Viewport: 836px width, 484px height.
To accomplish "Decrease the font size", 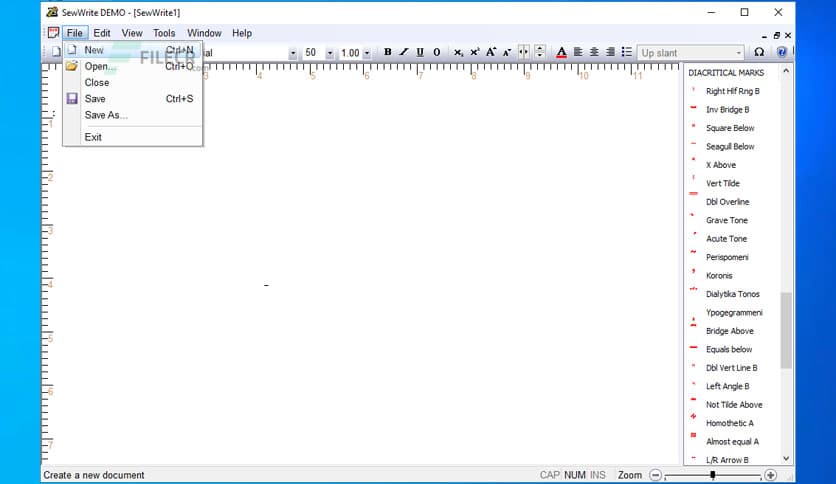I will coord(507,52).
